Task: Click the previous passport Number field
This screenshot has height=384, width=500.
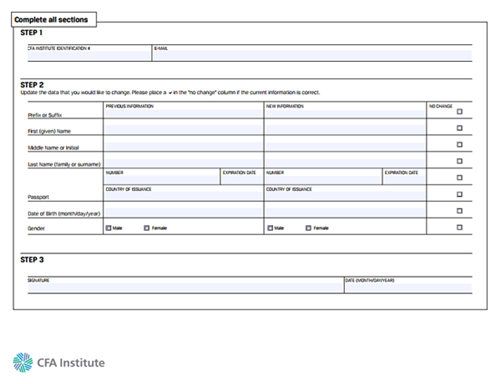Action: [162, 179]
